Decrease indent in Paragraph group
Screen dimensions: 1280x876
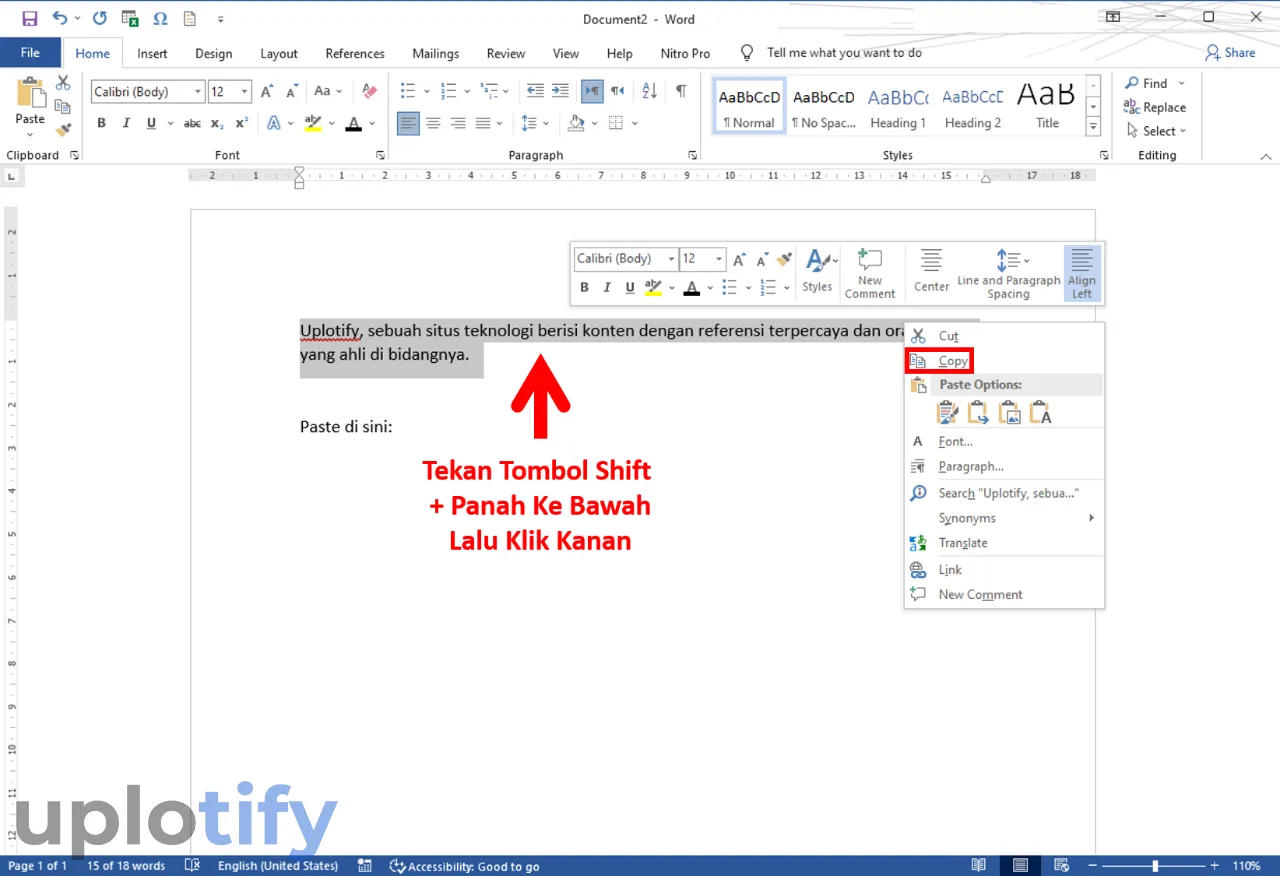point(535,91)
